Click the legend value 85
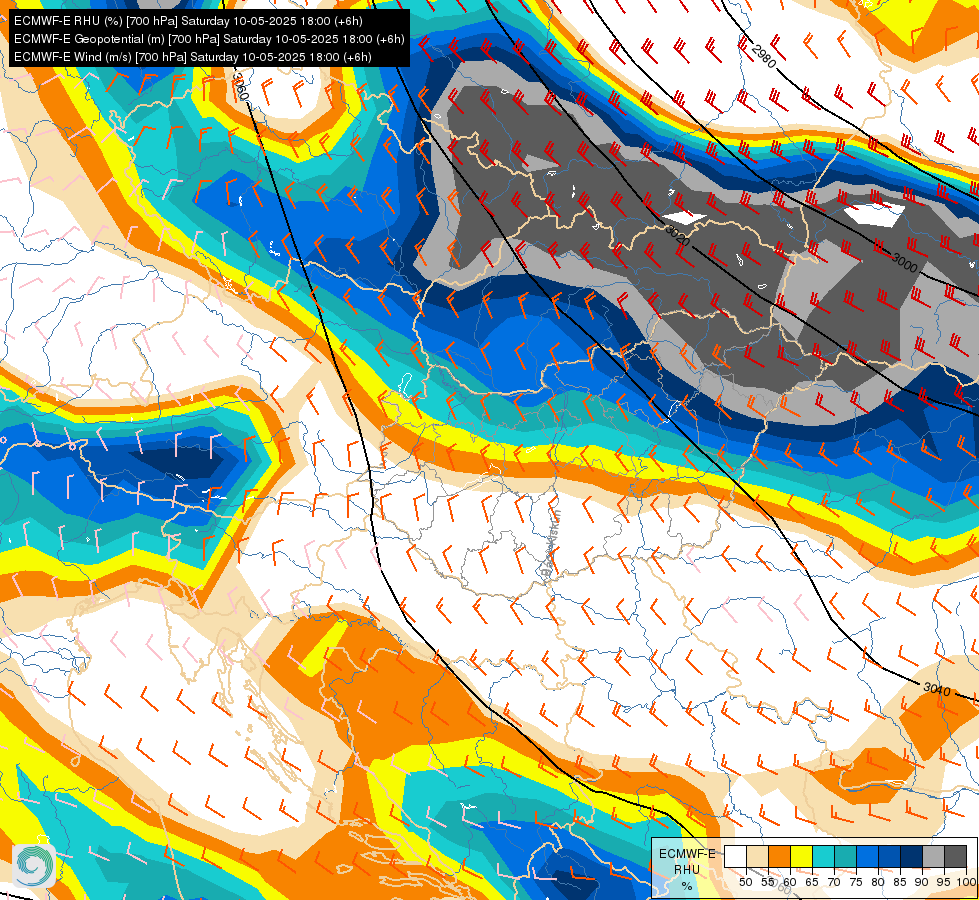Screen dimensions: 979x900 click(900, 882)
